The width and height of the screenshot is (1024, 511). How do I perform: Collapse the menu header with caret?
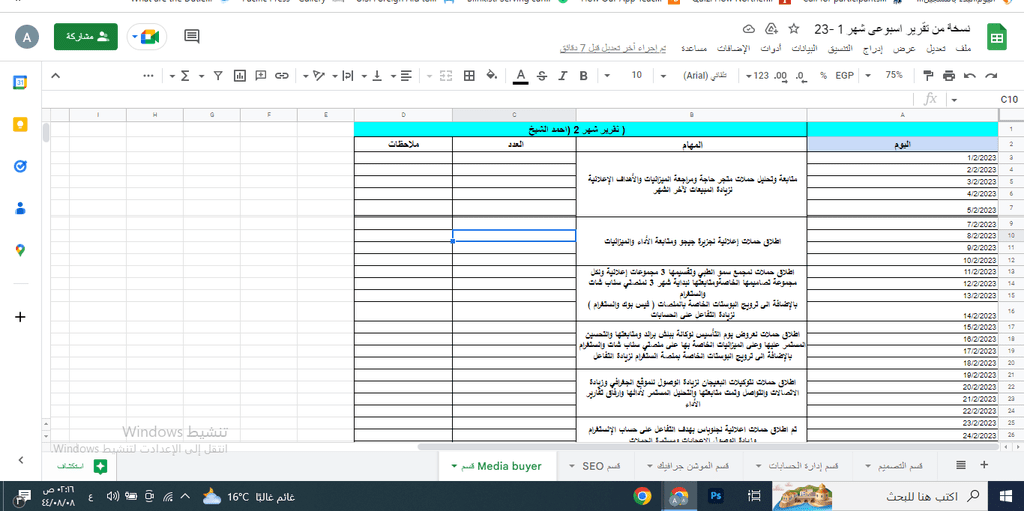(56, 76)
